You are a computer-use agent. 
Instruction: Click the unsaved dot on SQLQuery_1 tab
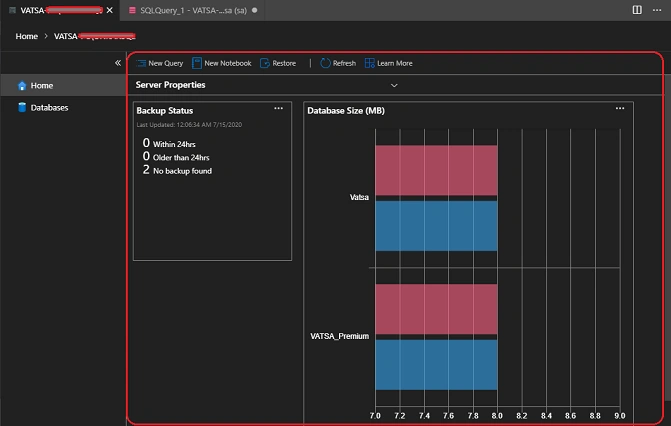pos(255,10)
